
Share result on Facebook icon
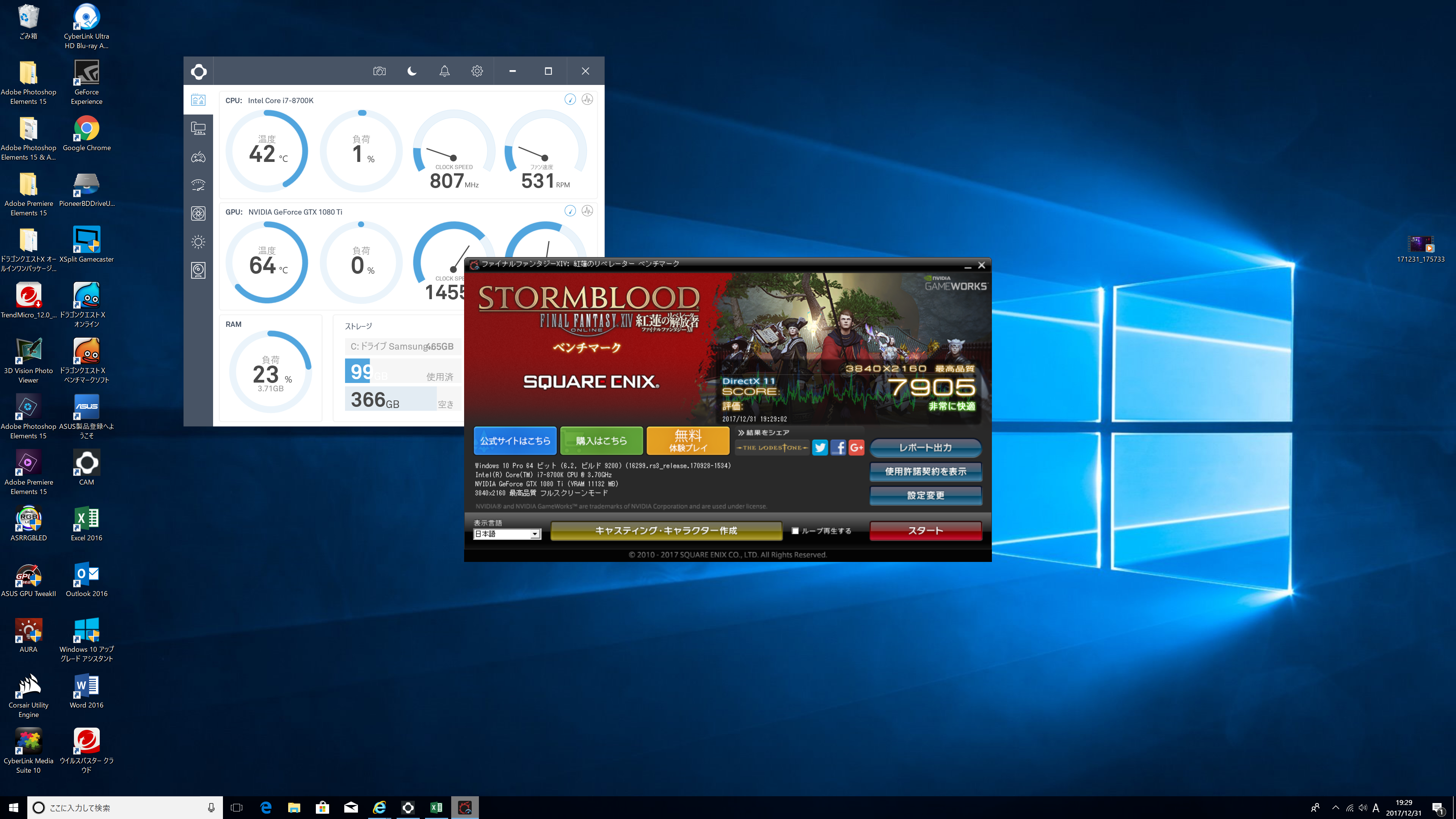pos(838,448)
